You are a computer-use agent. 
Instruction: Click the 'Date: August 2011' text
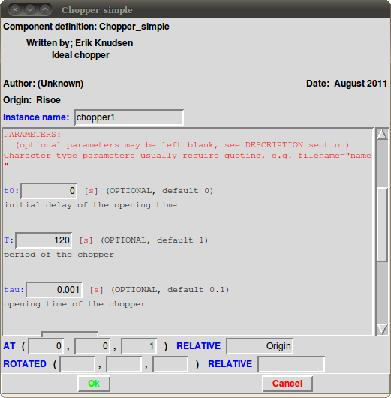click(x=347, y=84)
